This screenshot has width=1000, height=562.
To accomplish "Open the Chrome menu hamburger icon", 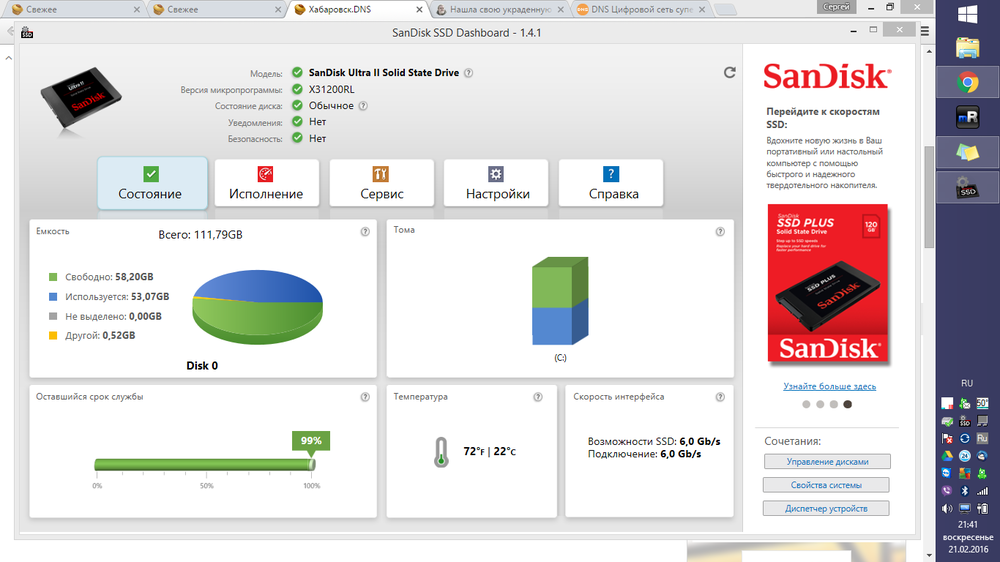I will pos(925,31).
